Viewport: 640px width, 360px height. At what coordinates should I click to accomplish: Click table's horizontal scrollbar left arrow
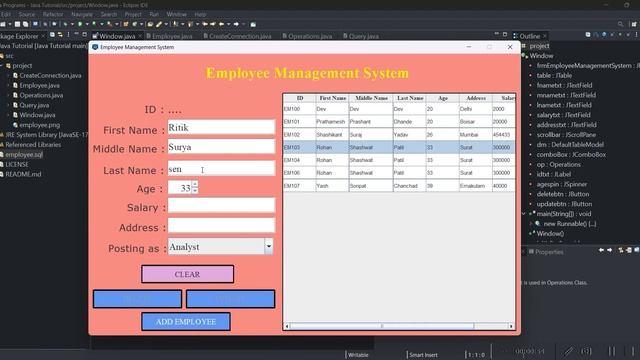point(287,326)
